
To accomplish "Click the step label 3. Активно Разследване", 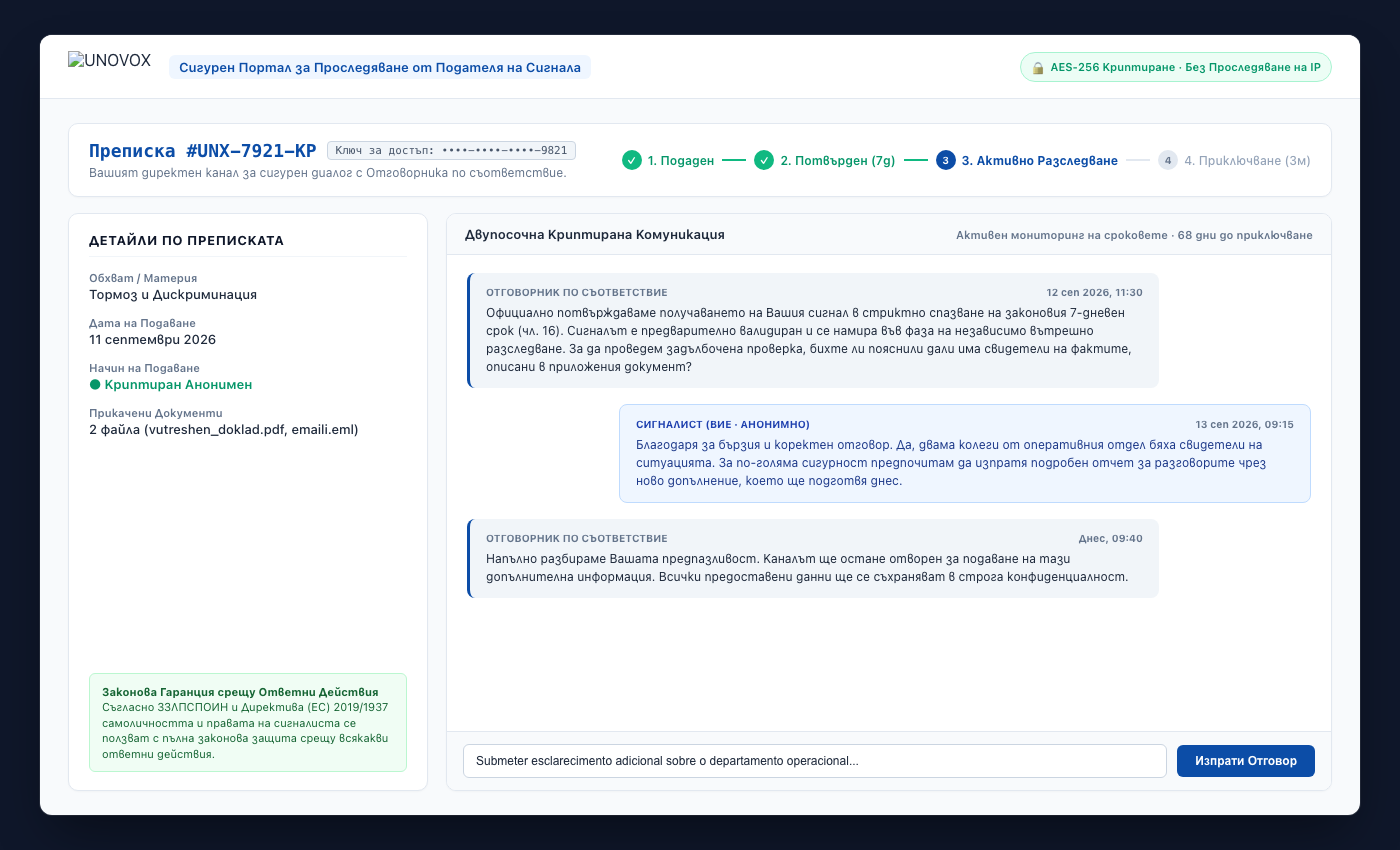I will 1040,161.
